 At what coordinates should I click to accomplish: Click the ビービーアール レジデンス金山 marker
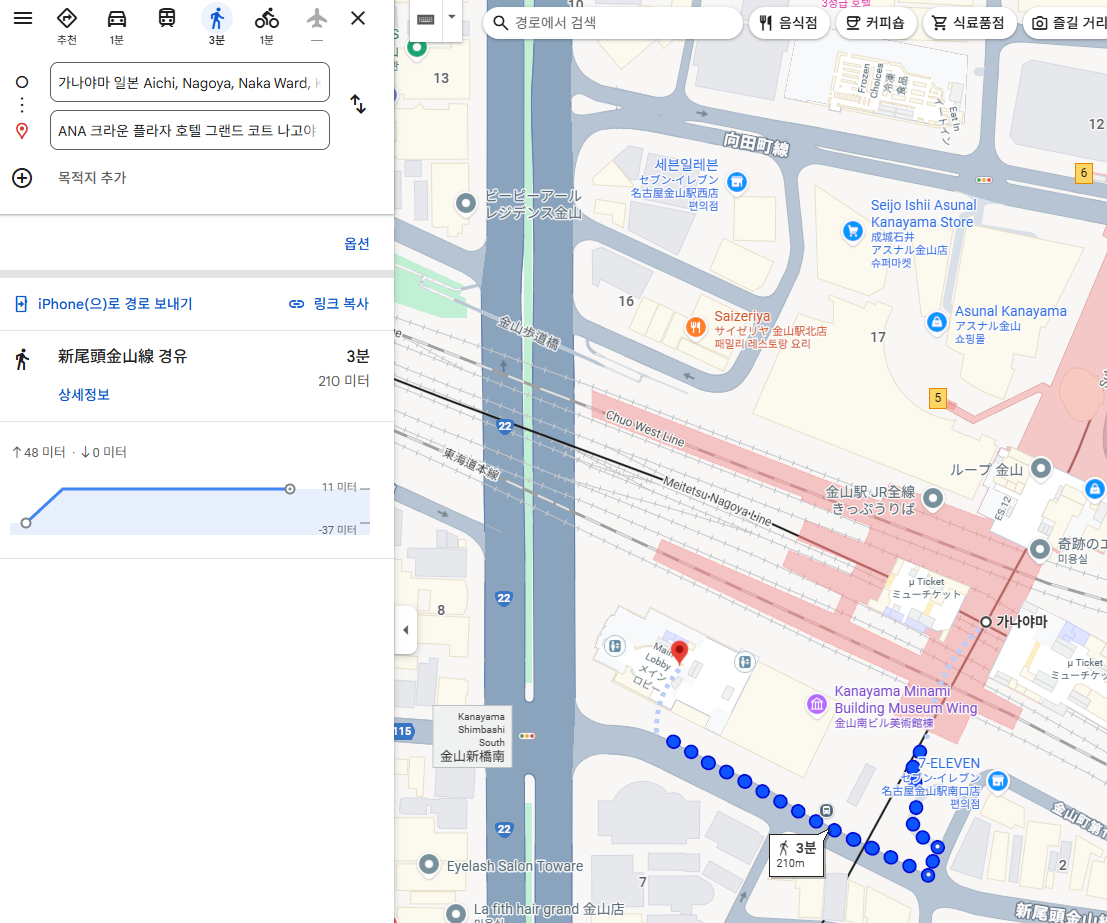click(x=466, y=203)
